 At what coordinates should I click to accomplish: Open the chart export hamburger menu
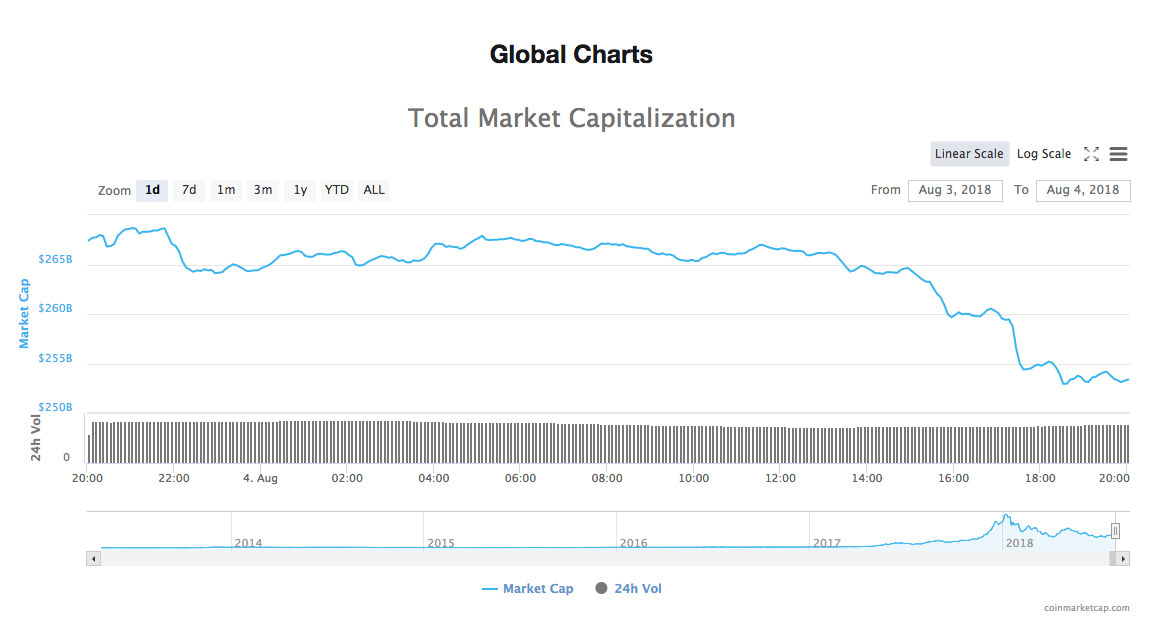tap(1118, 154)
